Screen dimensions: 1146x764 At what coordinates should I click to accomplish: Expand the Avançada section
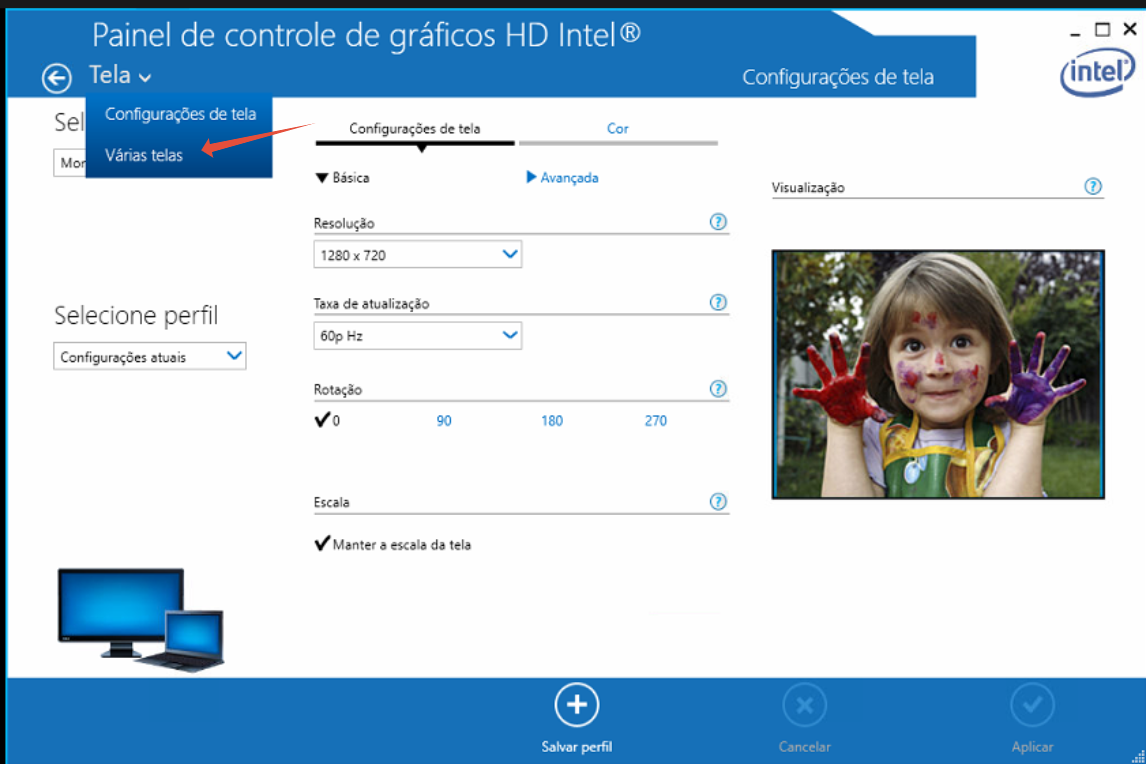[562, 178]
